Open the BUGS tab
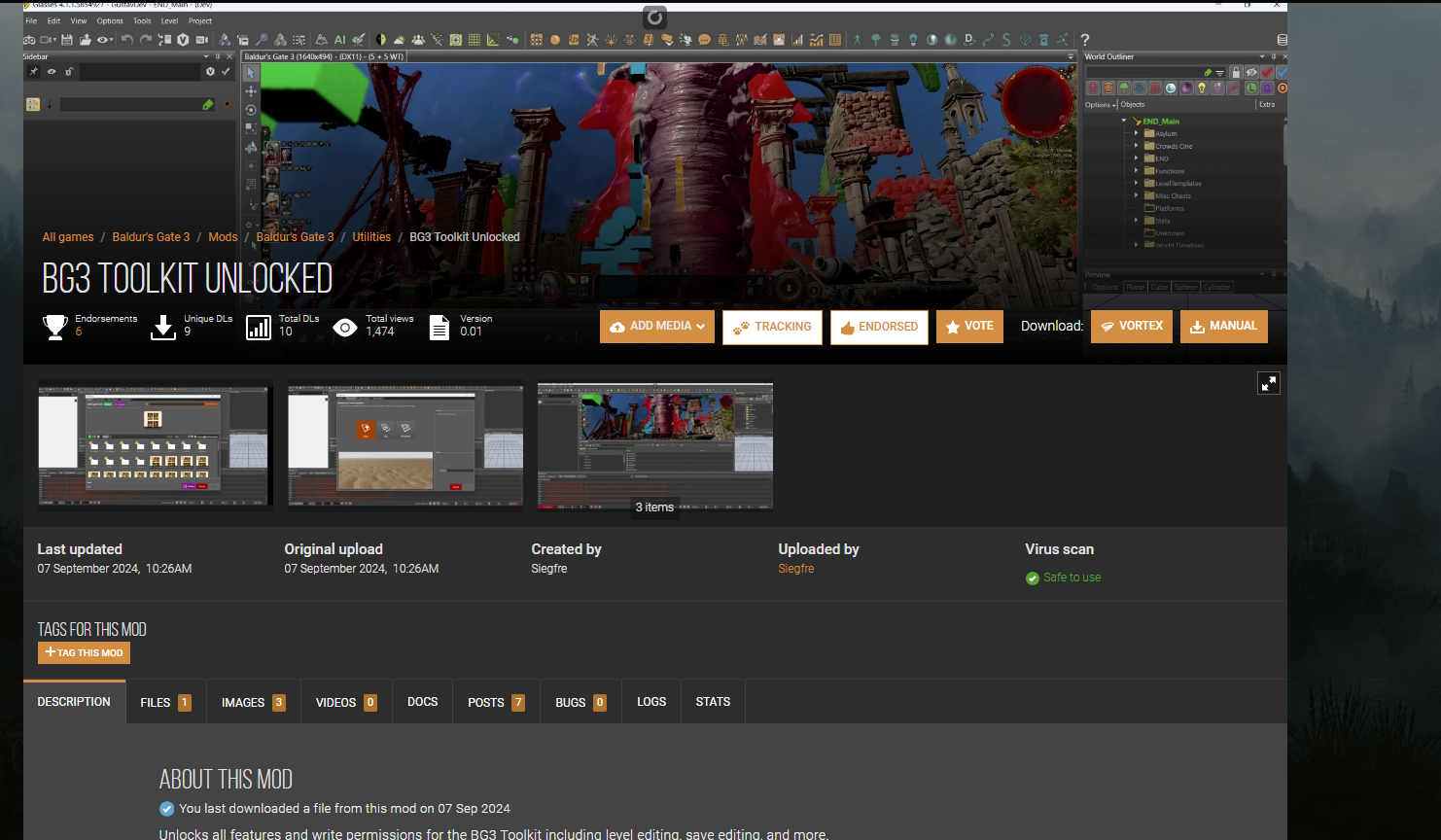 click(580, 702)
